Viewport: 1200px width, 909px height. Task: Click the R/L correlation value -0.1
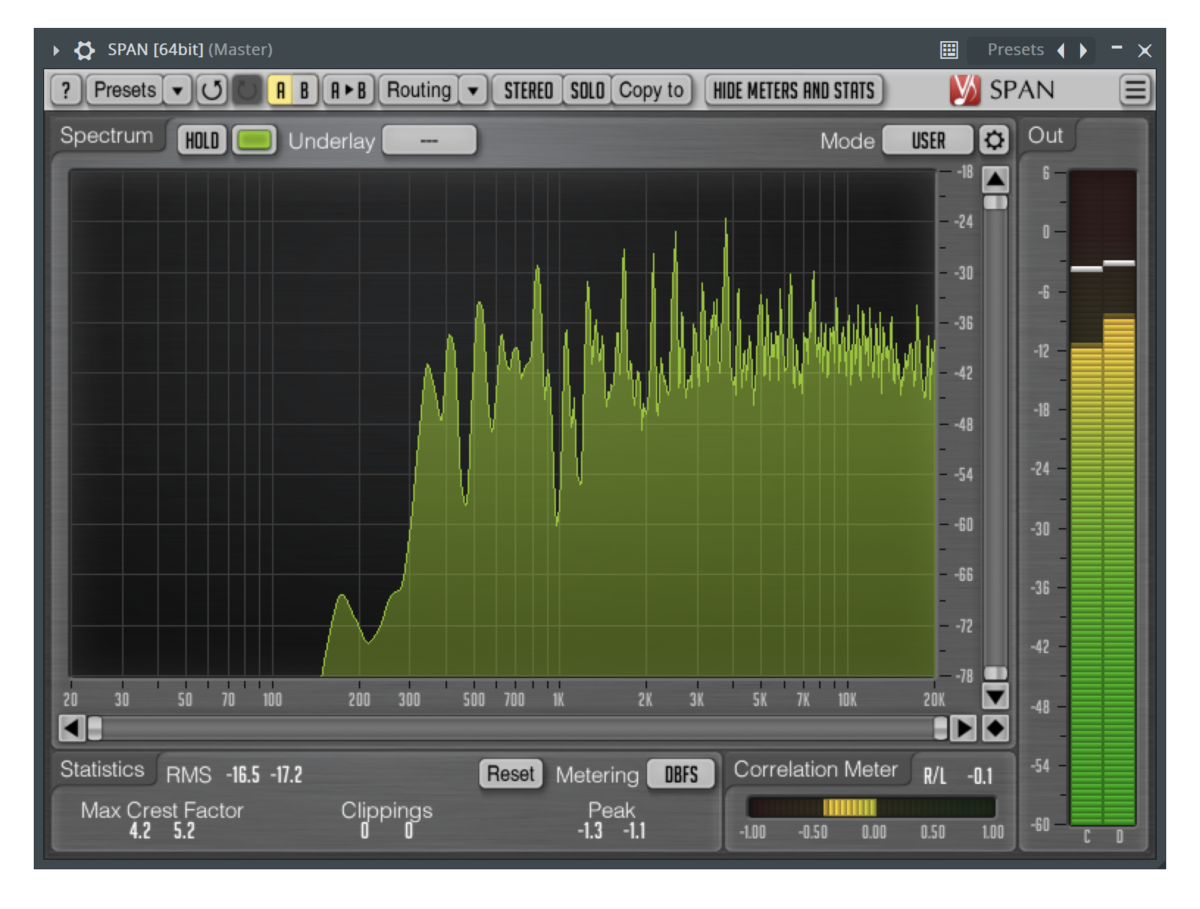pyautogui.click(x=980, y=776)
